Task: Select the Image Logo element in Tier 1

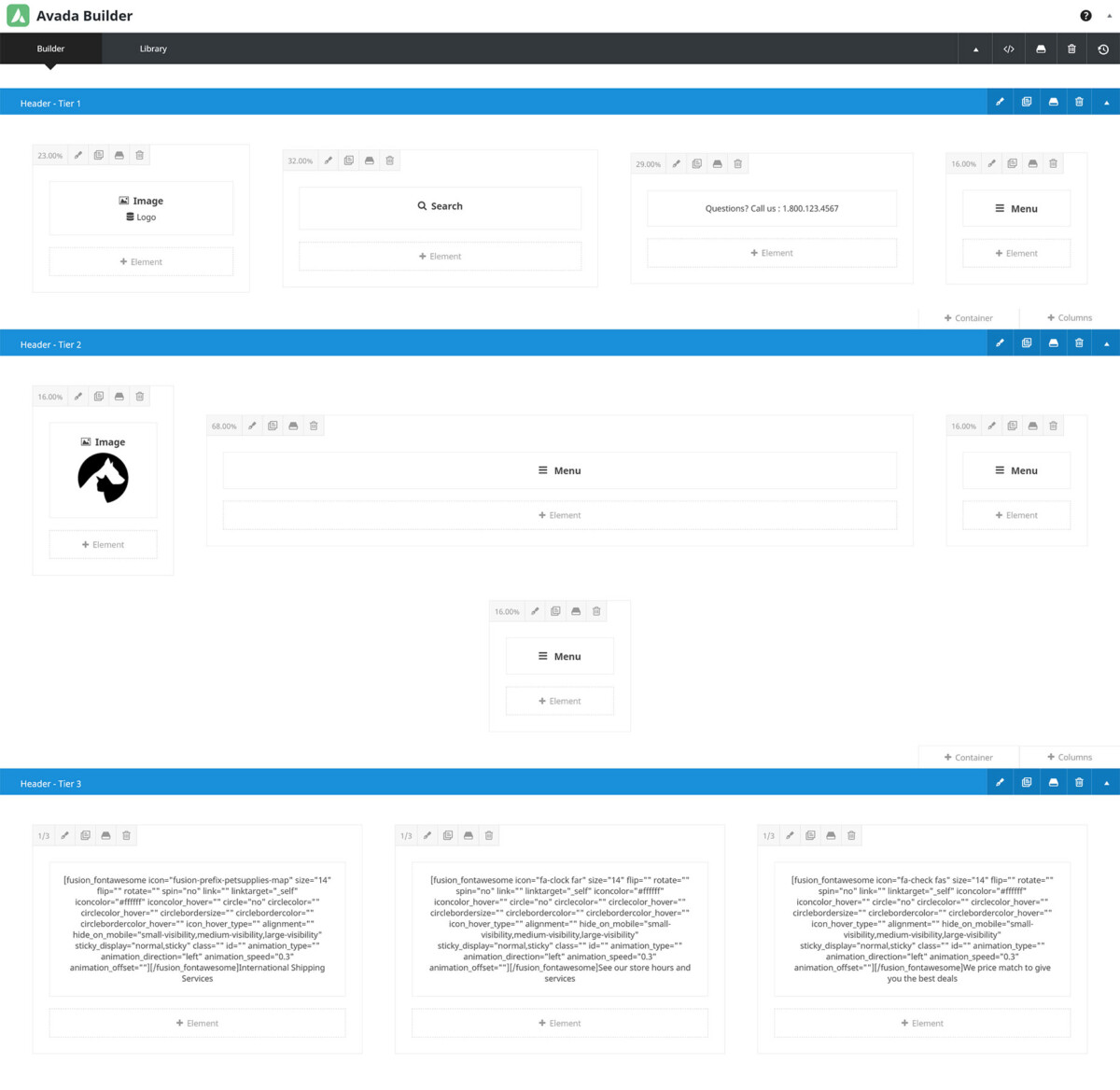Action: (141, 207)
